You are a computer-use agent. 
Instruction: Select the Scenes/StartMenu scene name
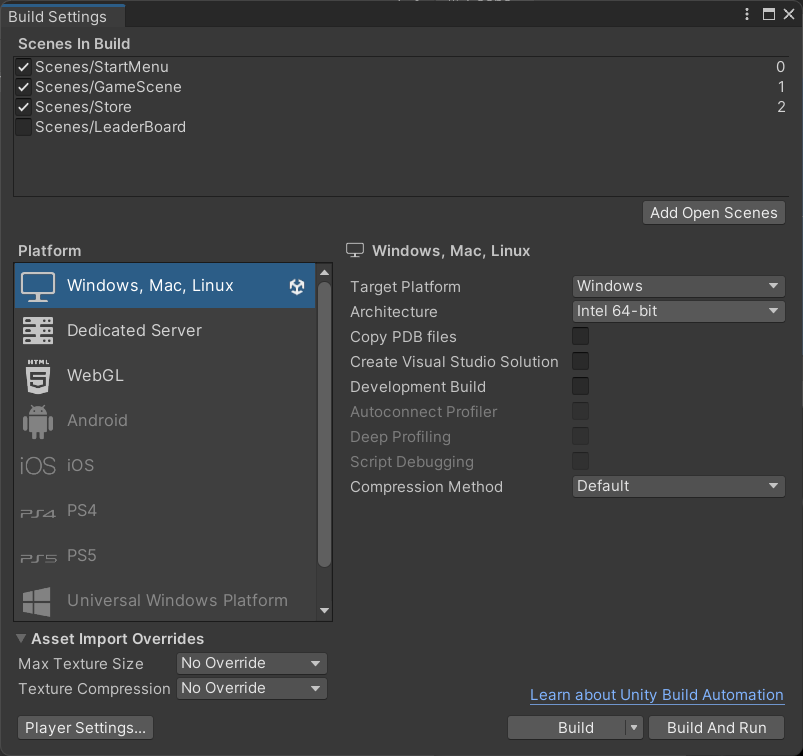[x=102, y=67]
